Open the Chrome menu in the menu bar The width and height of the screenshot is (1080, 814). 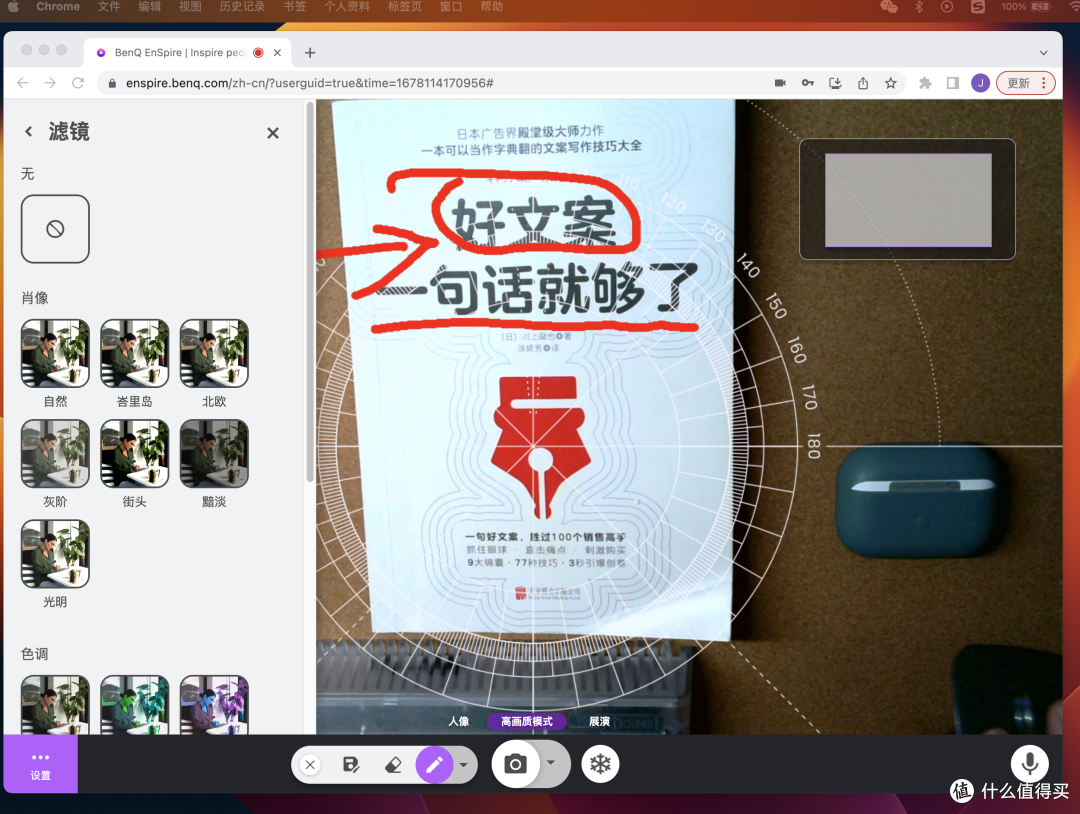tap(58, 6)
